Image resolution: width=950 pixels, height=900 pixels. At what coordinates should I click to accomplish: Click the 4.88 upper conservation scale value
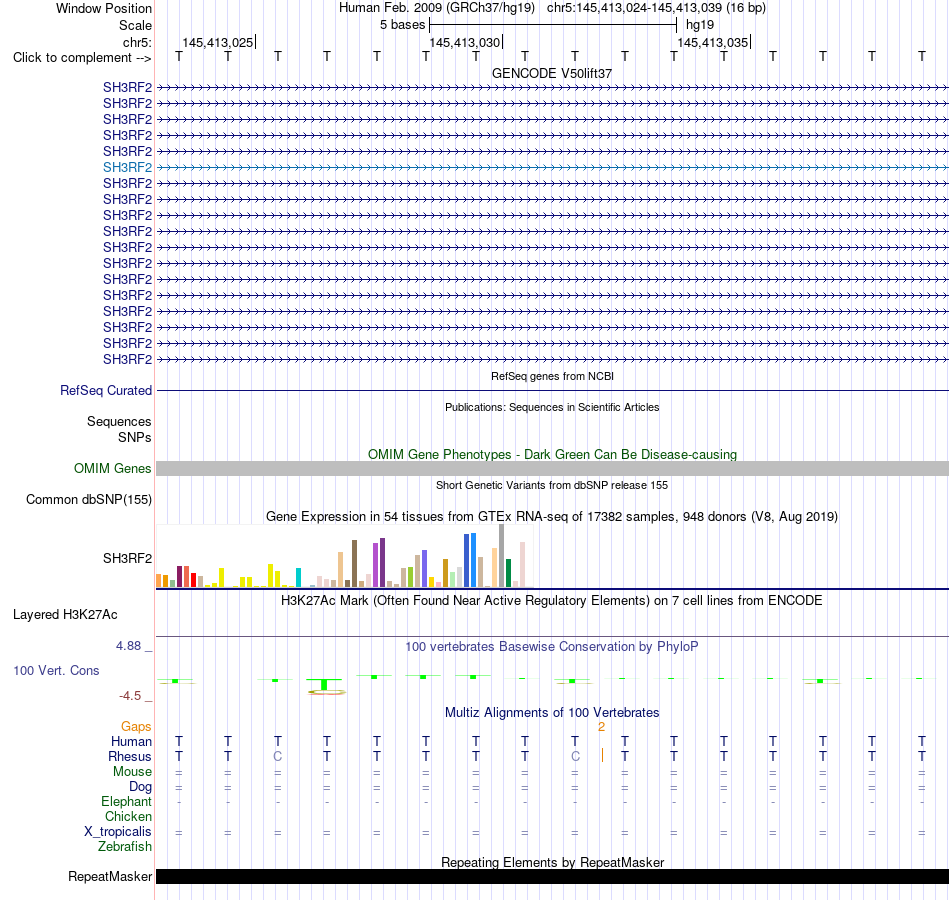[128, 646]
